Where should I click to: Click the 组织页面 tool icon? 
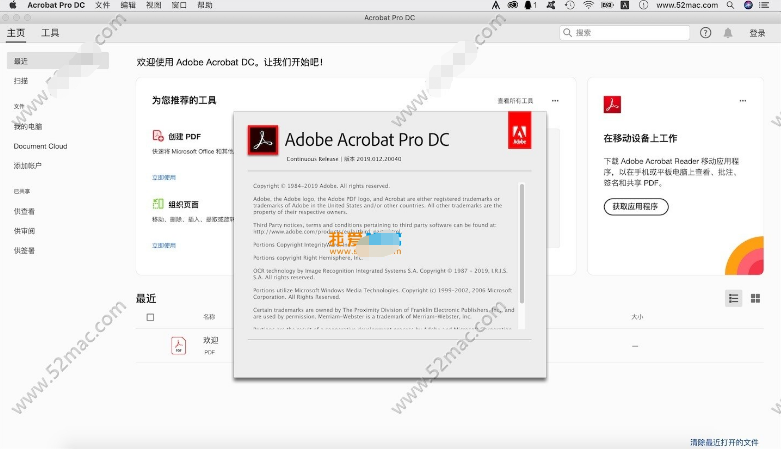pos(158,204)
